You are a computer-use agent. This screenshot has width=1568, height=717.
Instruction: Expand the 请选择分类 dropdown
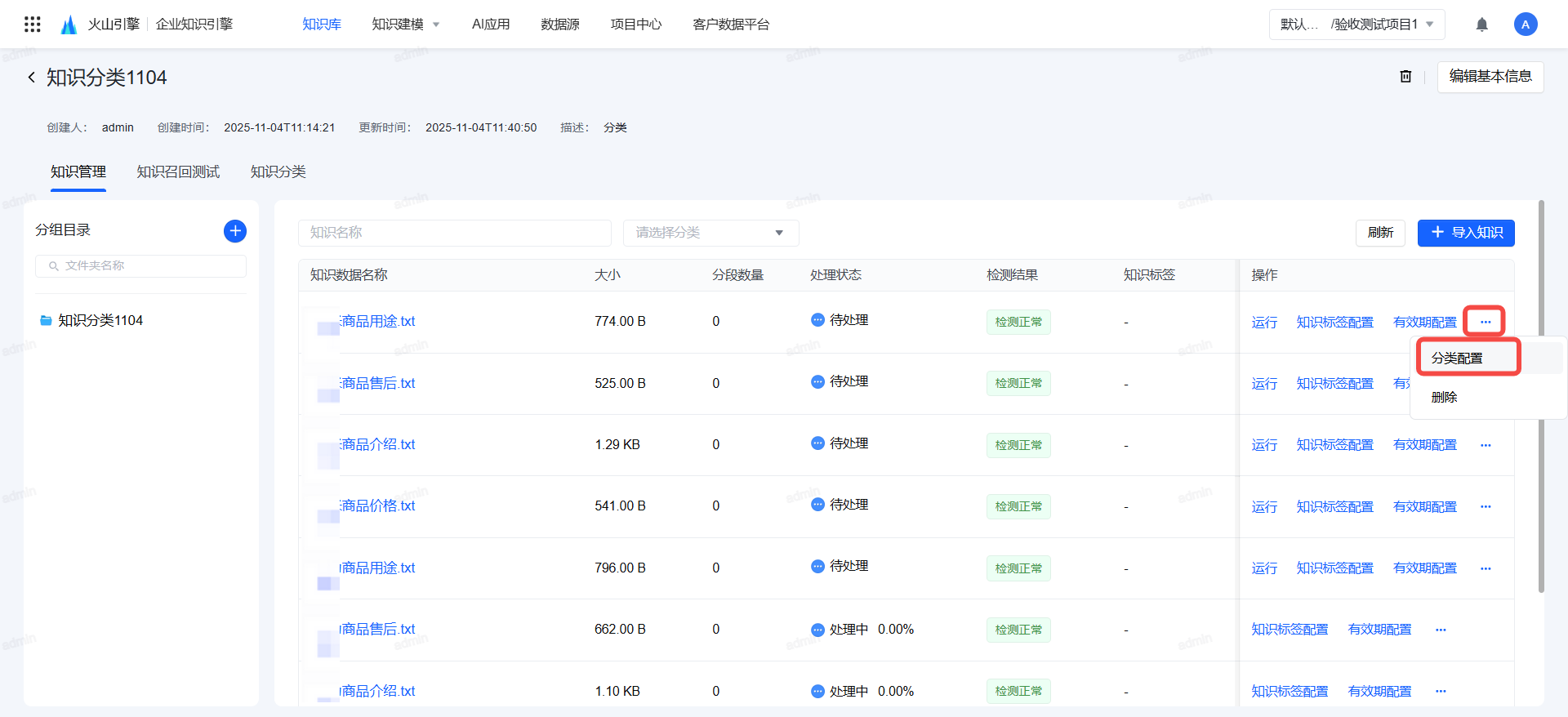click(710, 233)
